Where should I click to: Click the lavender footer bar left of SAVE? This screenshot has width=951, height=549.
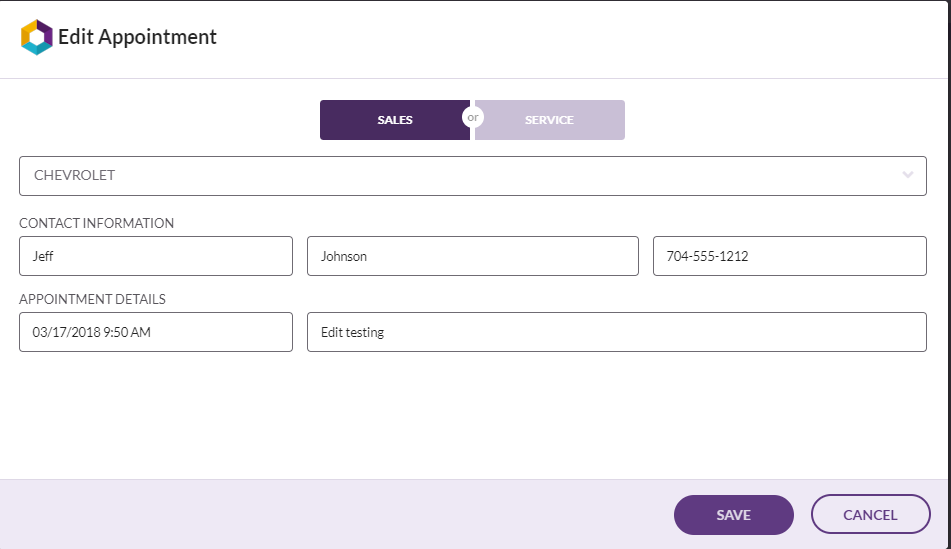pos(334,514)
